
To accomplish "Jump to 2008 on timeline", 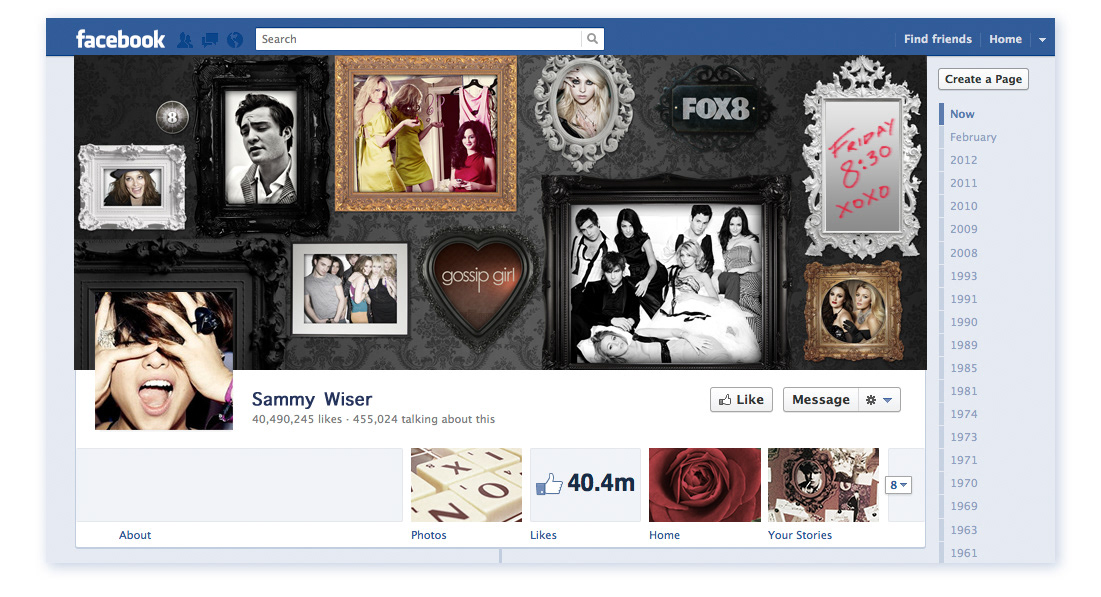I will coord(963,253).
